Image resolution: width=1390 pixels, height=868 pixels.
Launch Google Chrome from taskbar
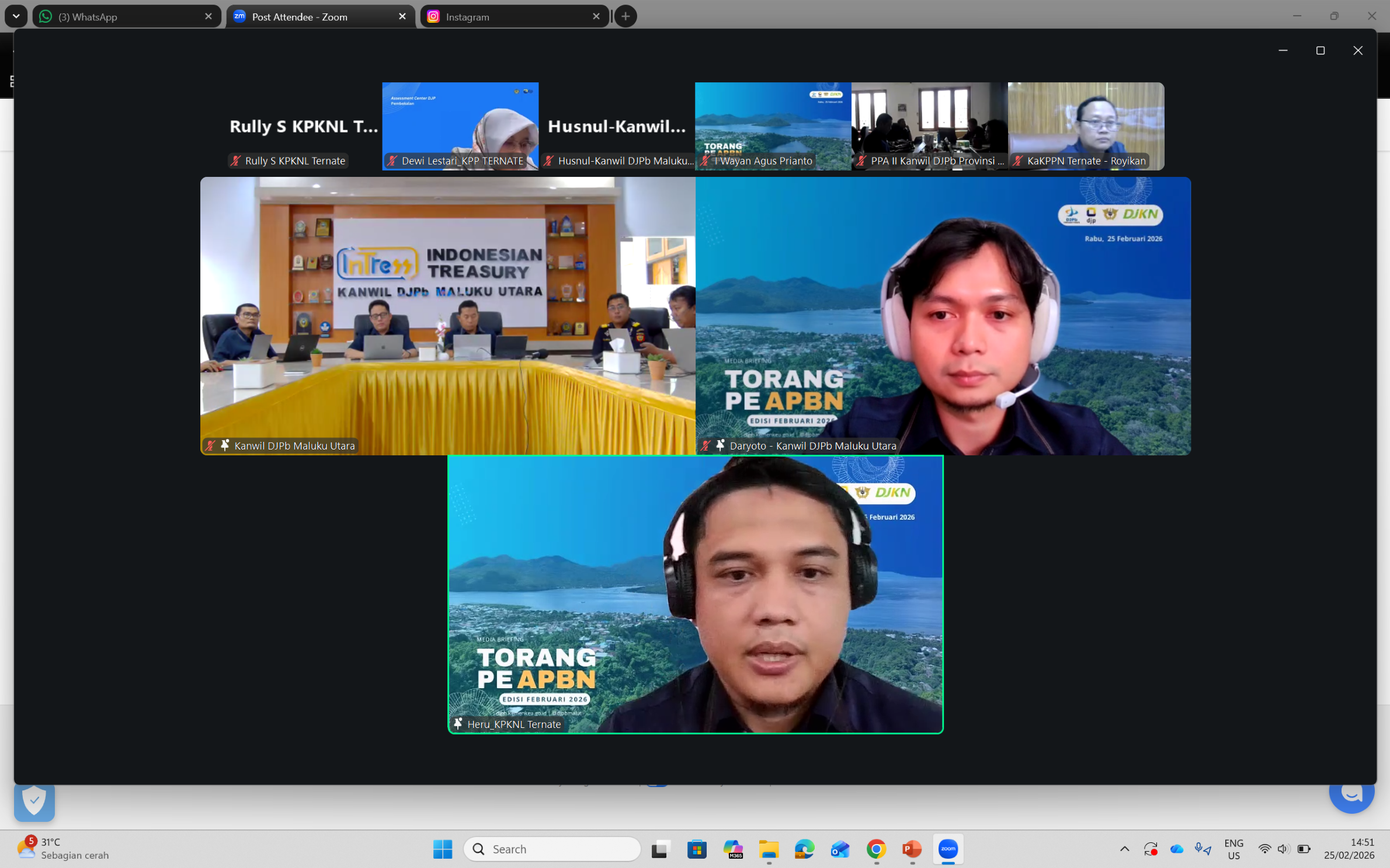click(x=876, y=849)
